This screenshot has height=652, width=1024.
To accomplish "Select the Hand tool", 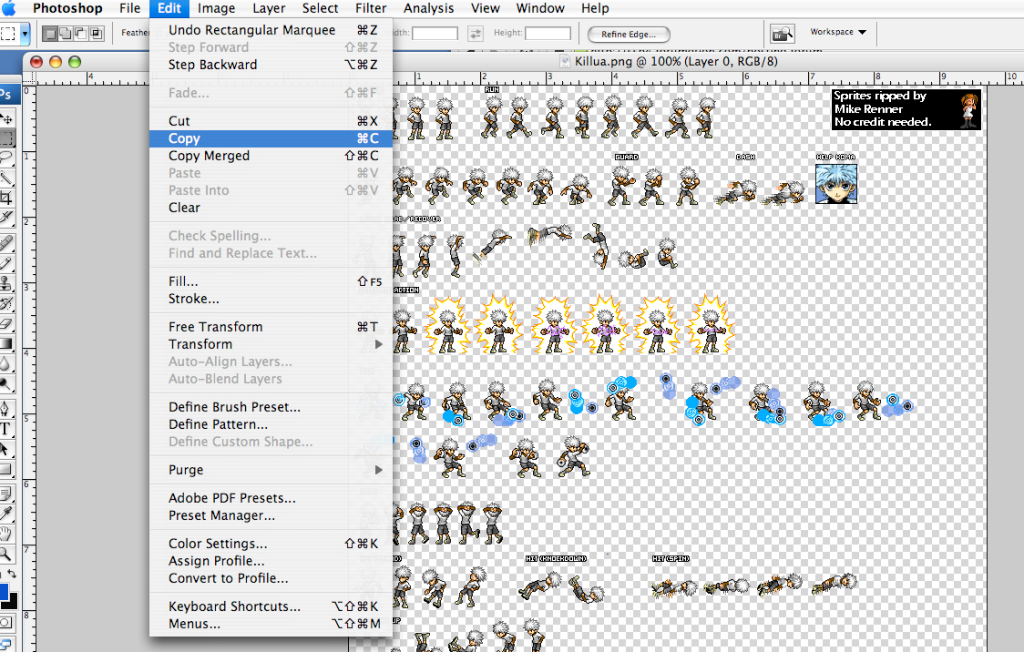I will 7,534.
